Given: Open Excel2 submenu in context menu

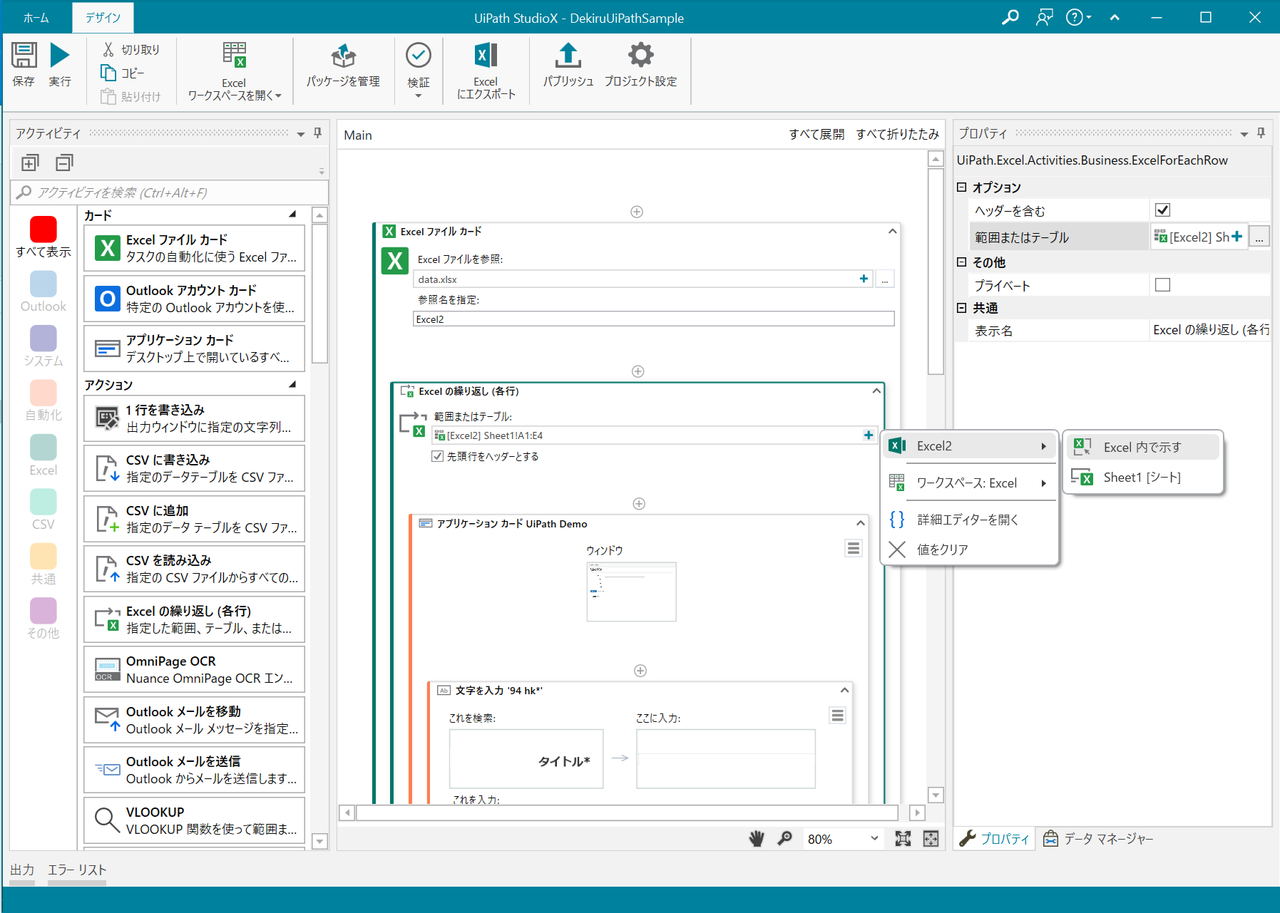Looking at the screenshot, I should click(969, 446).
